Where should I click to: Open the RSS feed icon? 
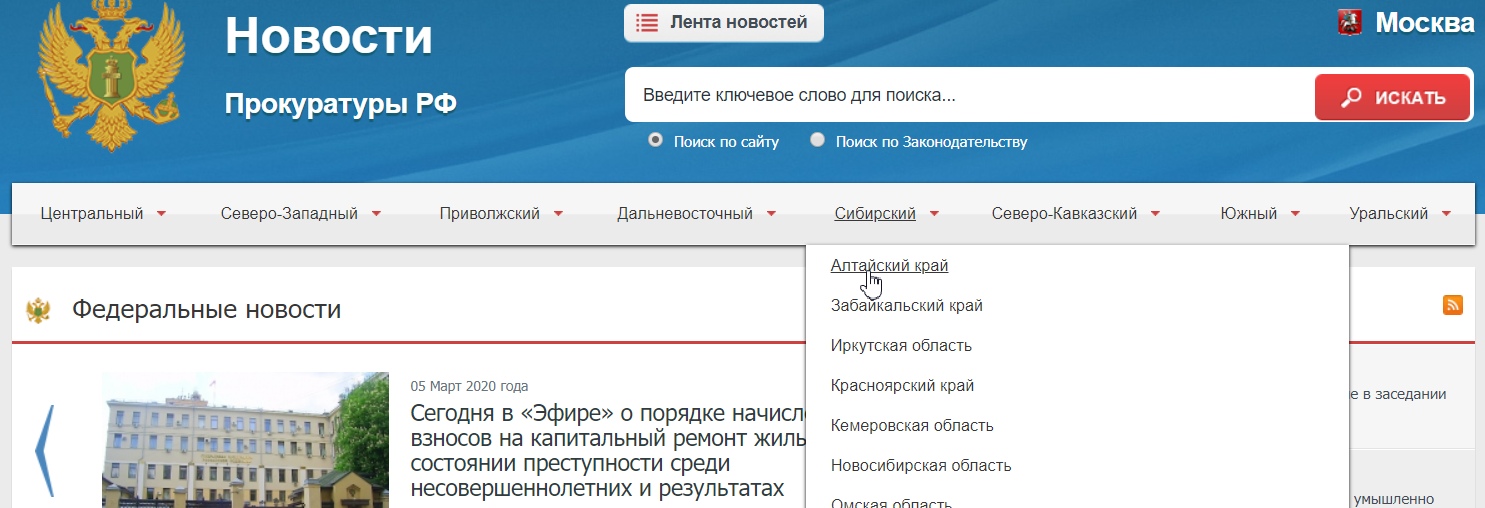click(x=1453, y=305)
